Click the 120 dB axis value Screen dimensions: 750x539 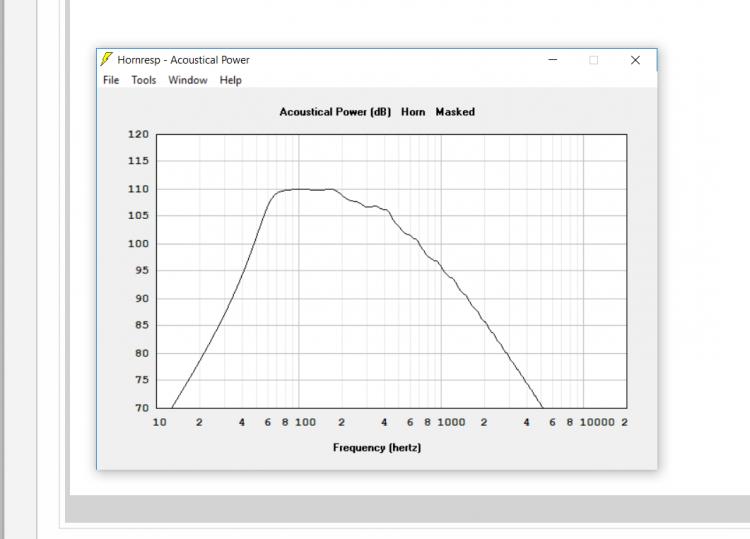[138, 134]
